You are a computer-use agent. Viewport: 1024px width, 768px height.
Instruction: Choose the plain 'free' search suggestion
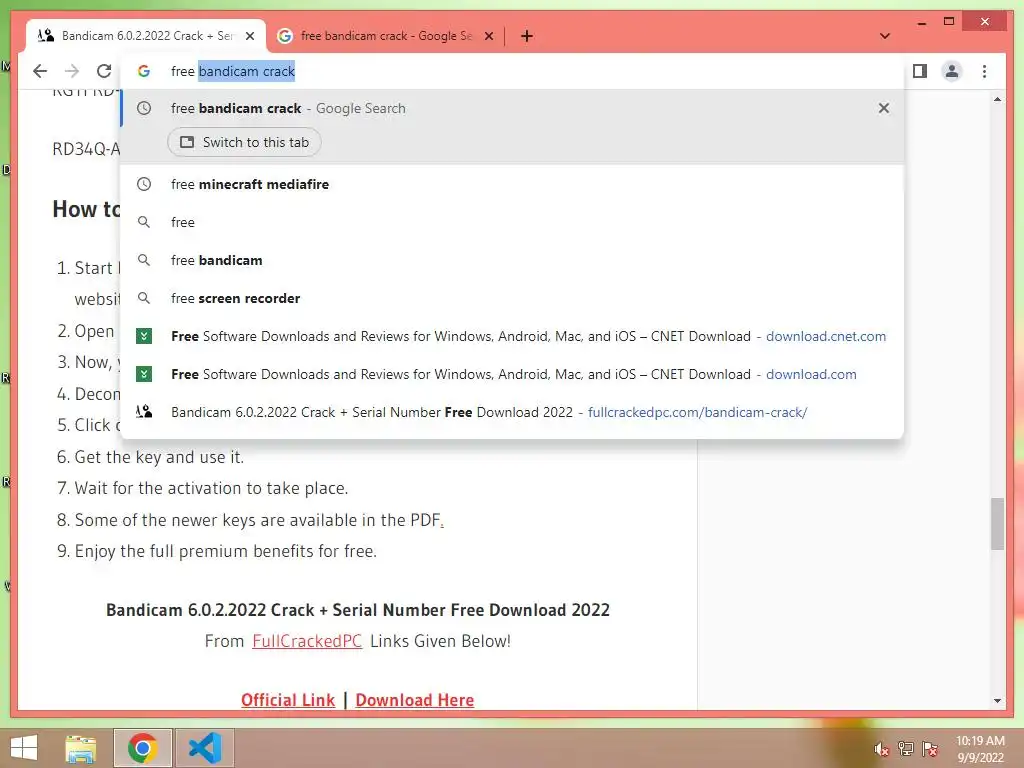click(513, 222)
